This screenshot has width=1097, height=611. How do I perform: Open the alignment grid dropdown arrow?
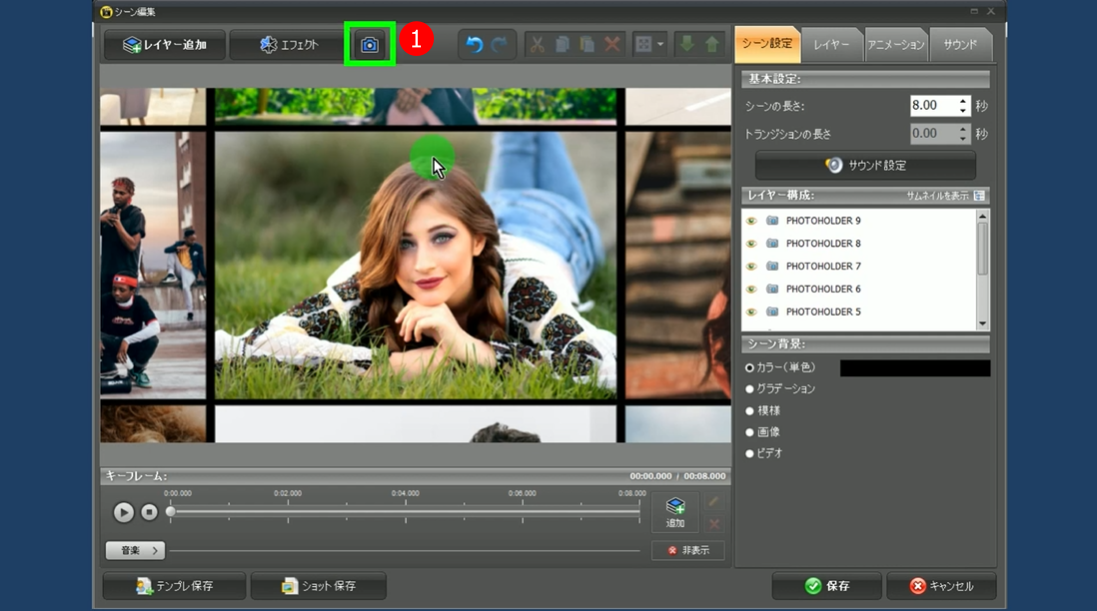click(x=661, y=45)
